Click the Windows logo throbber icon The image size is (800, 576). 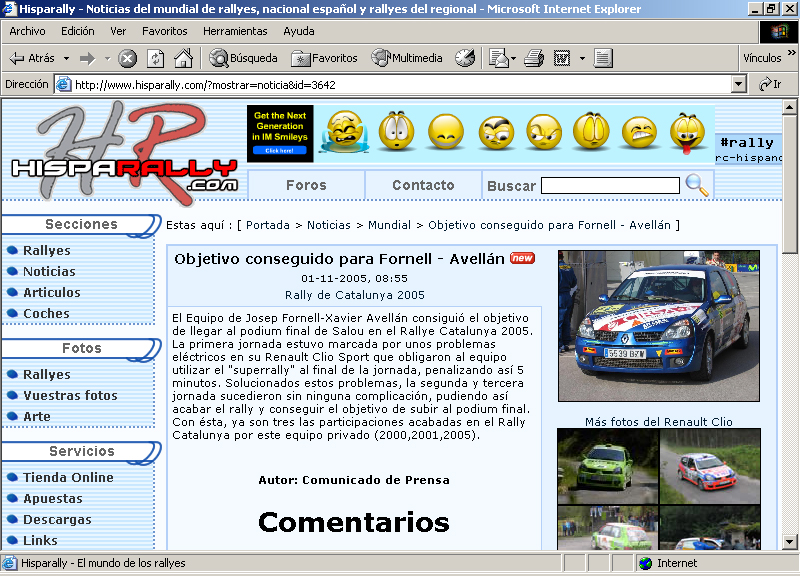pyautogui.click(x=779, y=32)
